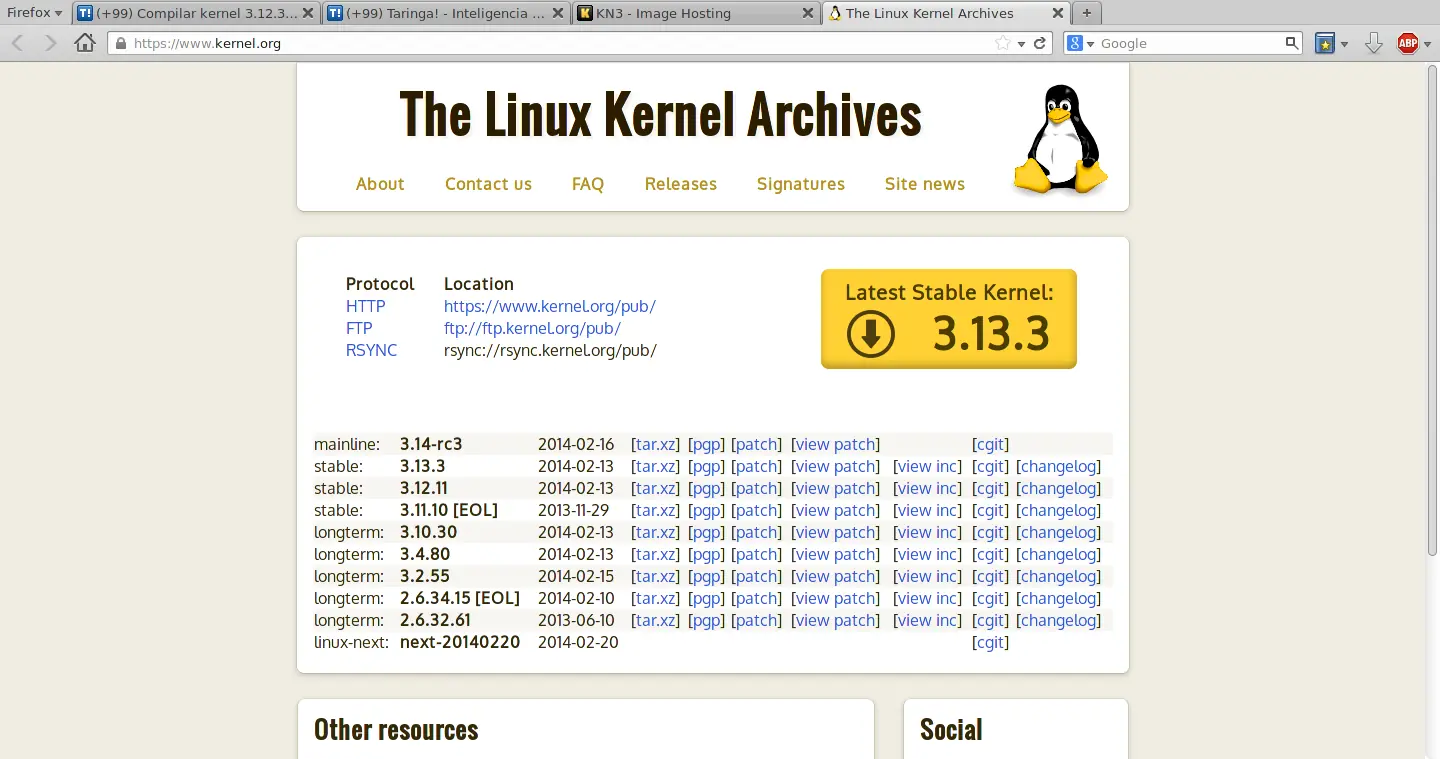Expand the address bar history dropdown
Screen dimensions: 1440x759
coord(1021,44)
